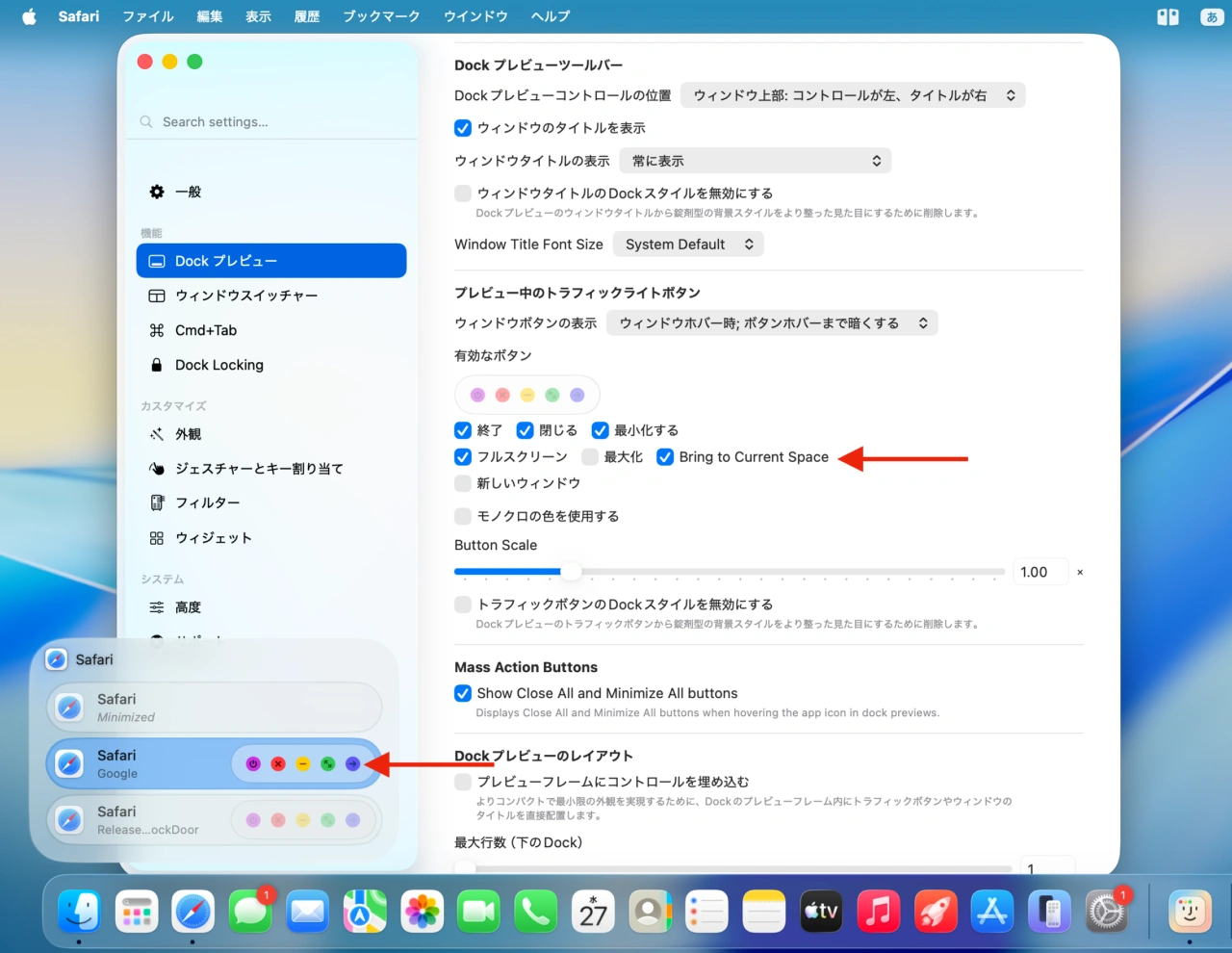Click the 最大行数 (下のDock) slider
The height and width of the screenshot is (953, 1232).
click(733, 868)
